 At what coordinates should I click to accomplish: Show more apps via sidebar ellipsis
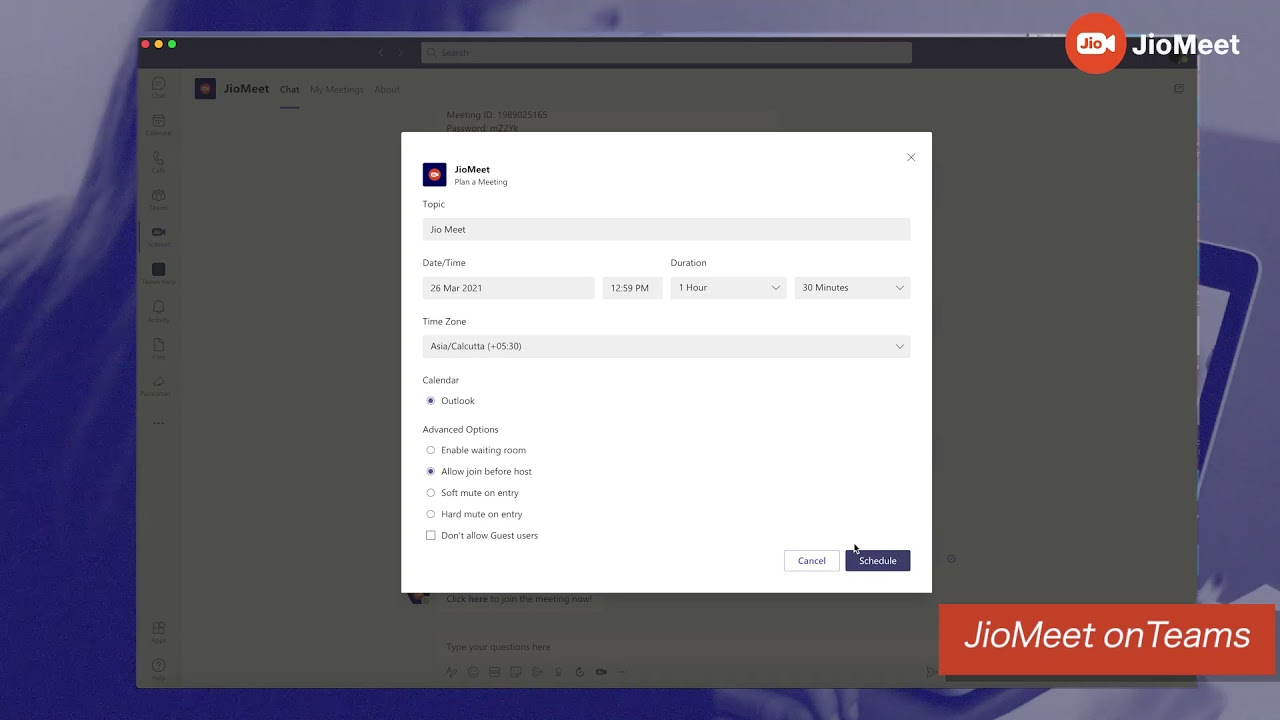point(158,423)
